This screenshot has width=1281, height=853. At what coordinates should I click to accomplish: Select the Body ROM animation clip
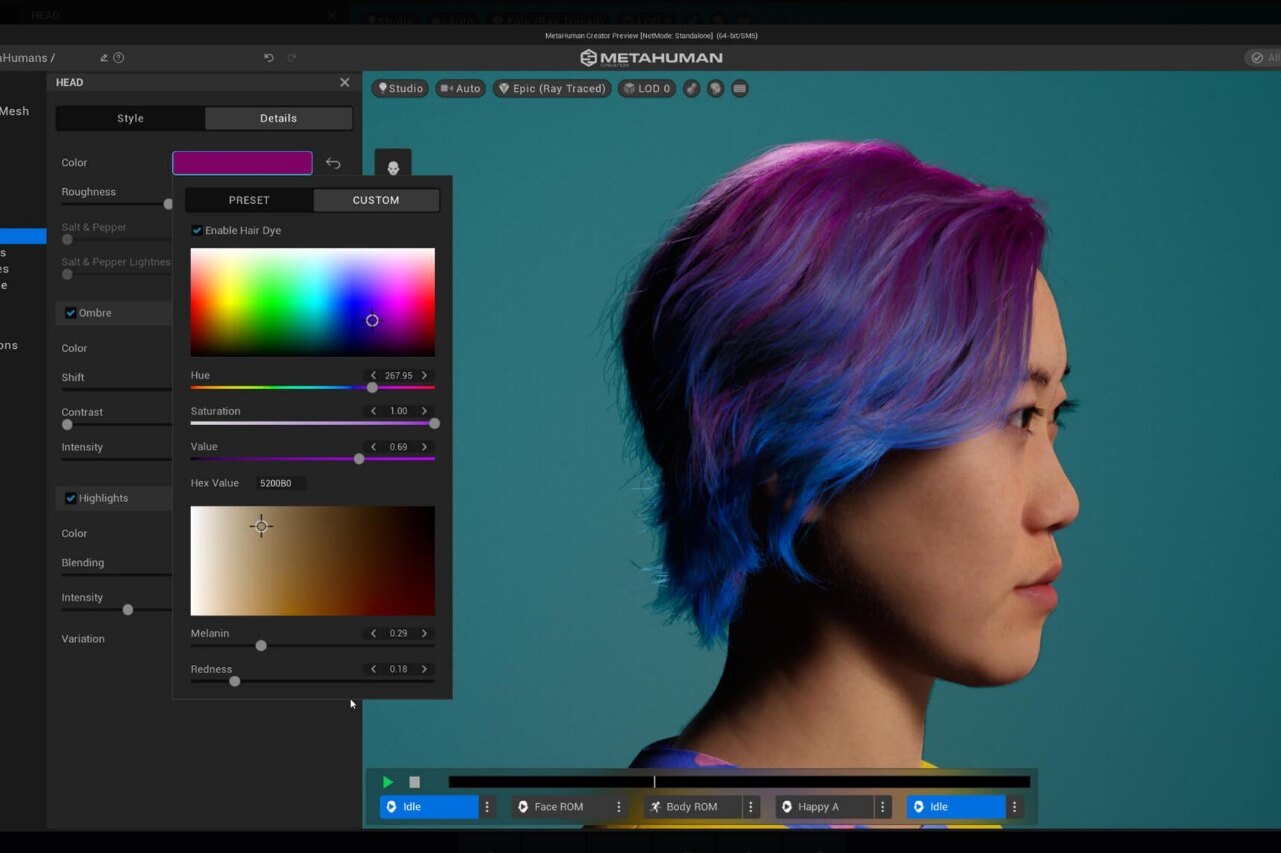click(x=693, y=807)
